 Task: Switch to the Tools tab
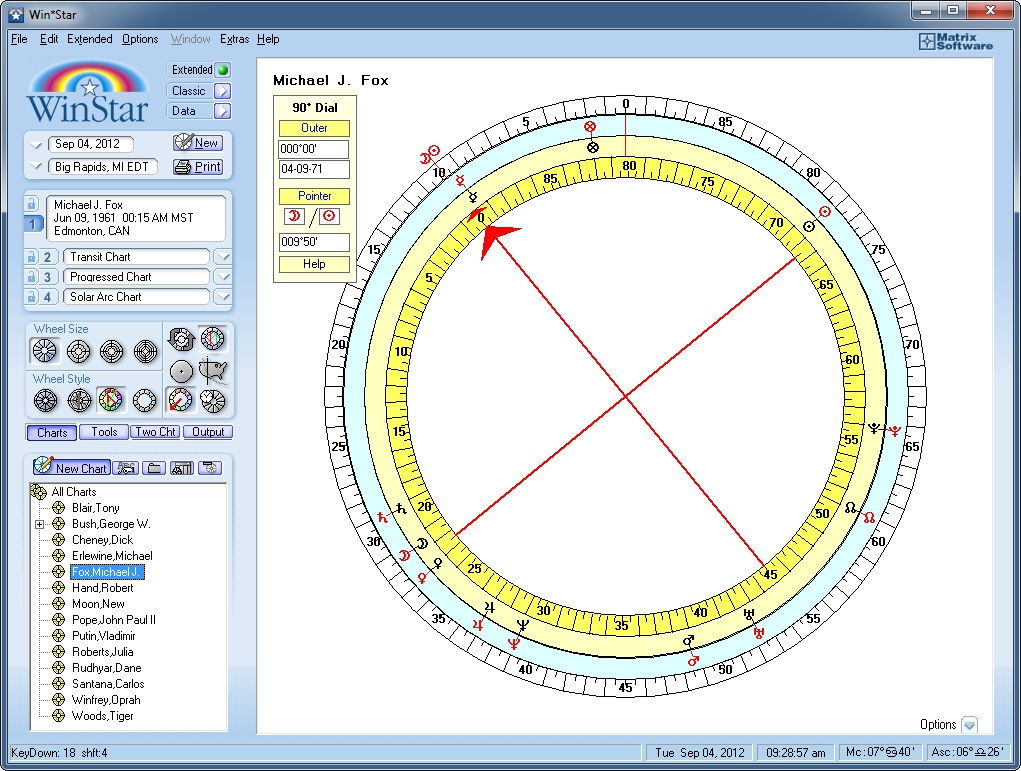(104, 432)
